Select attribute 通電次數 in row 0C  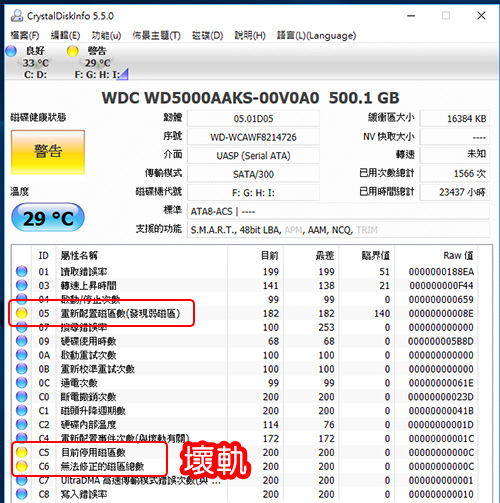click(x=79, y=383)
